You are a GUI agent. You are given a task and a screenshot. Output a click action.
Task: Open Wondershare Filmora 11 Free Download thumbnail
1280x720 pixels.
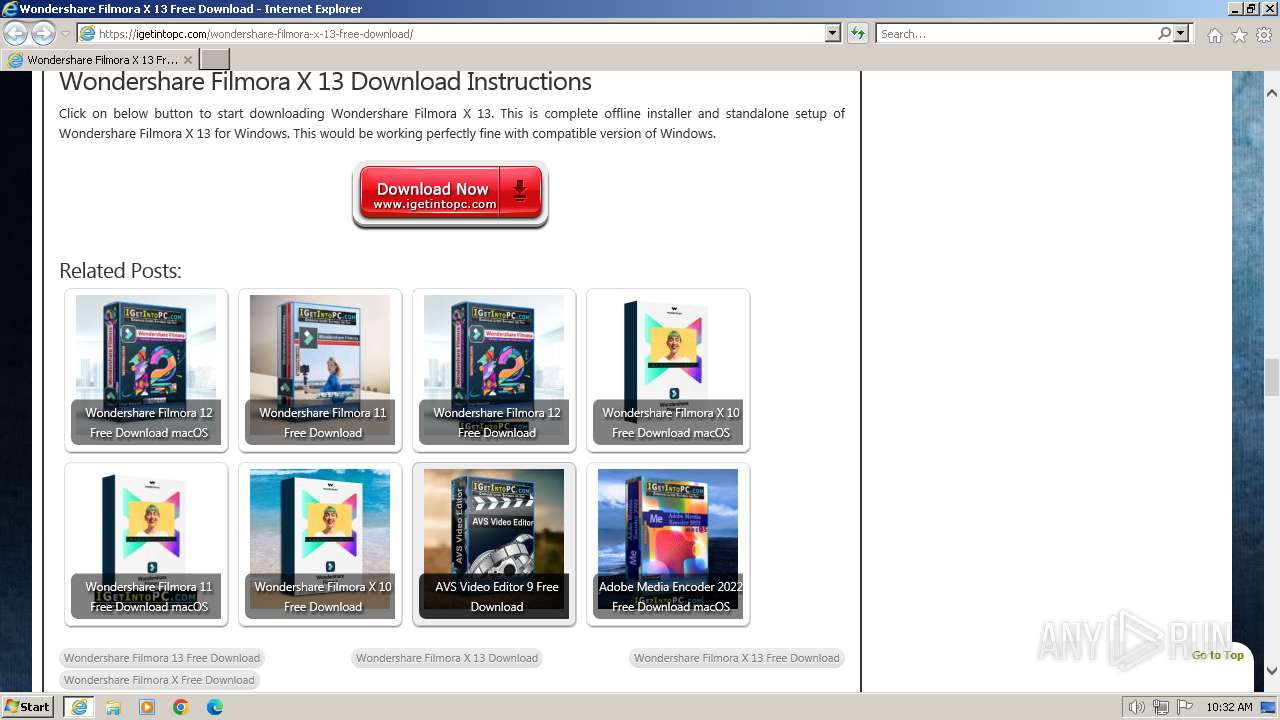(320, 370)
